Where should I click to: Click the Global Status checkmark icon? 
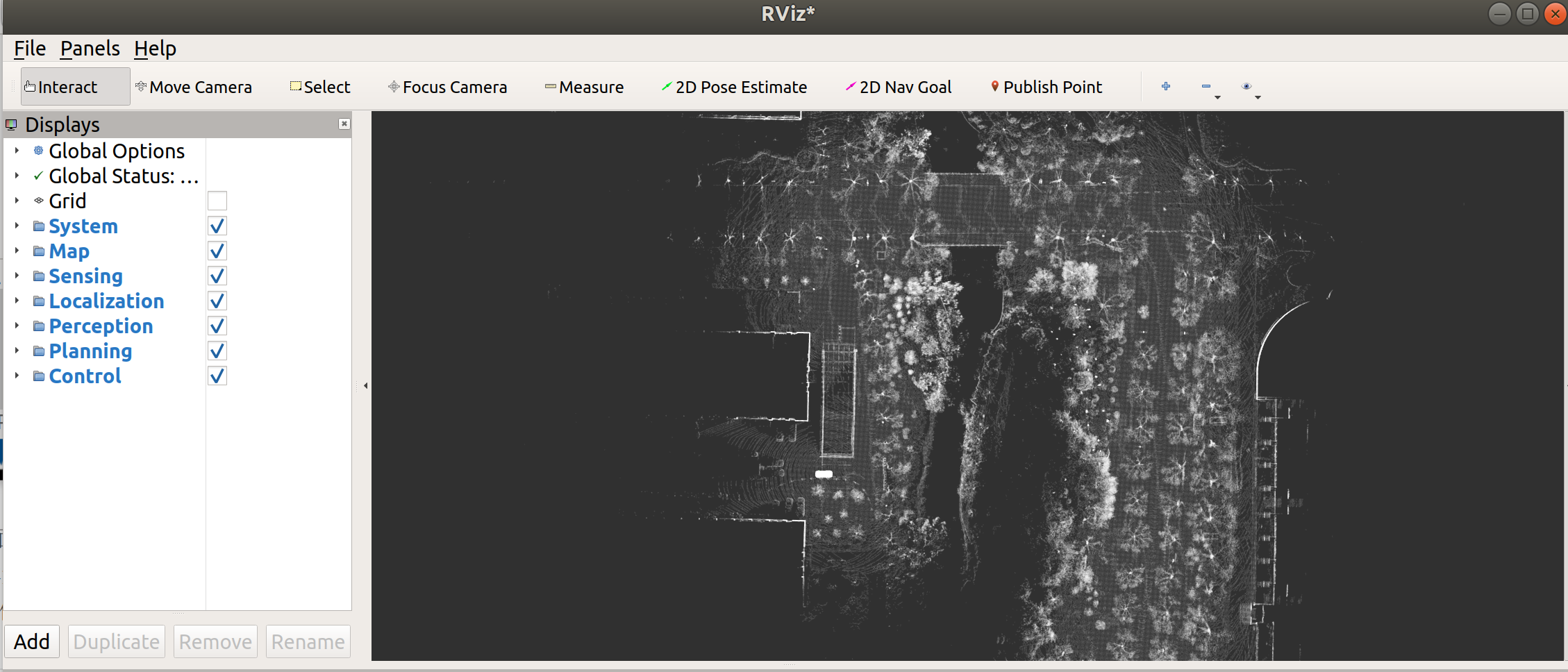(38, 176)
